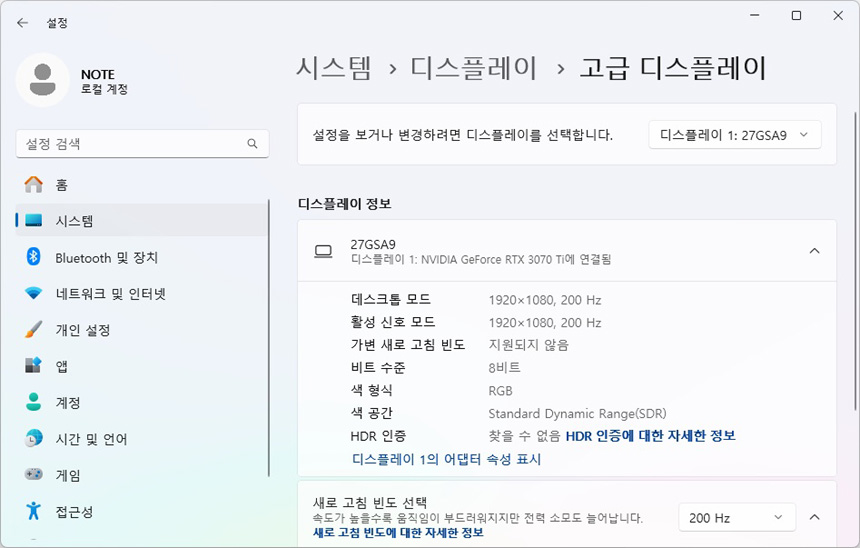Collapse the refresh rate selection section
This screenshot has height=548, width=860.
tap(813, 517)
